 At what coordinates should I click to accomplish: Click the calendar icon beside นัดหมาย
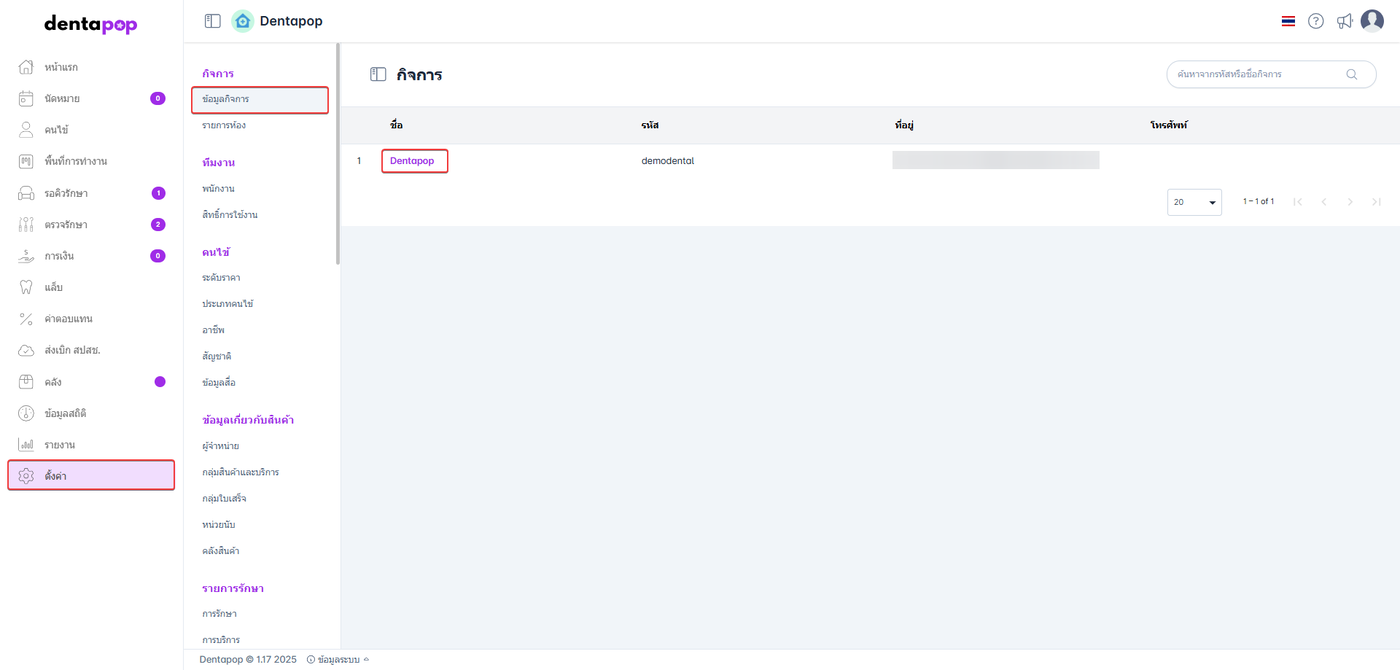click(27, 98)
